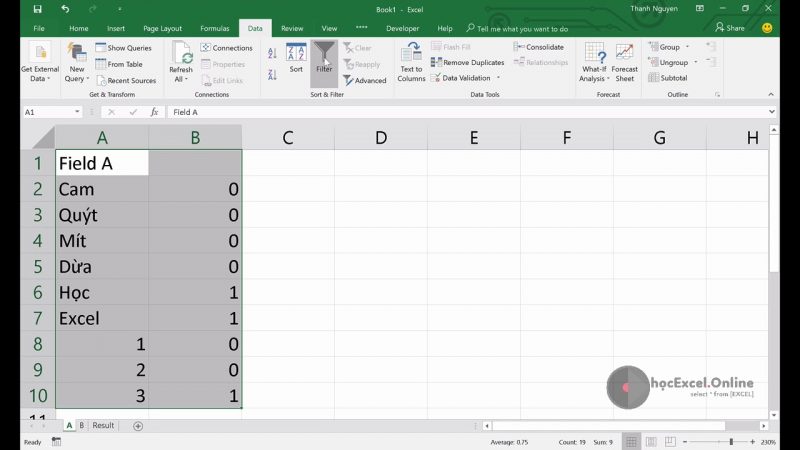Screen dimensions: 800x450
Task: Click Refresh All
Action: click(181, 62)
